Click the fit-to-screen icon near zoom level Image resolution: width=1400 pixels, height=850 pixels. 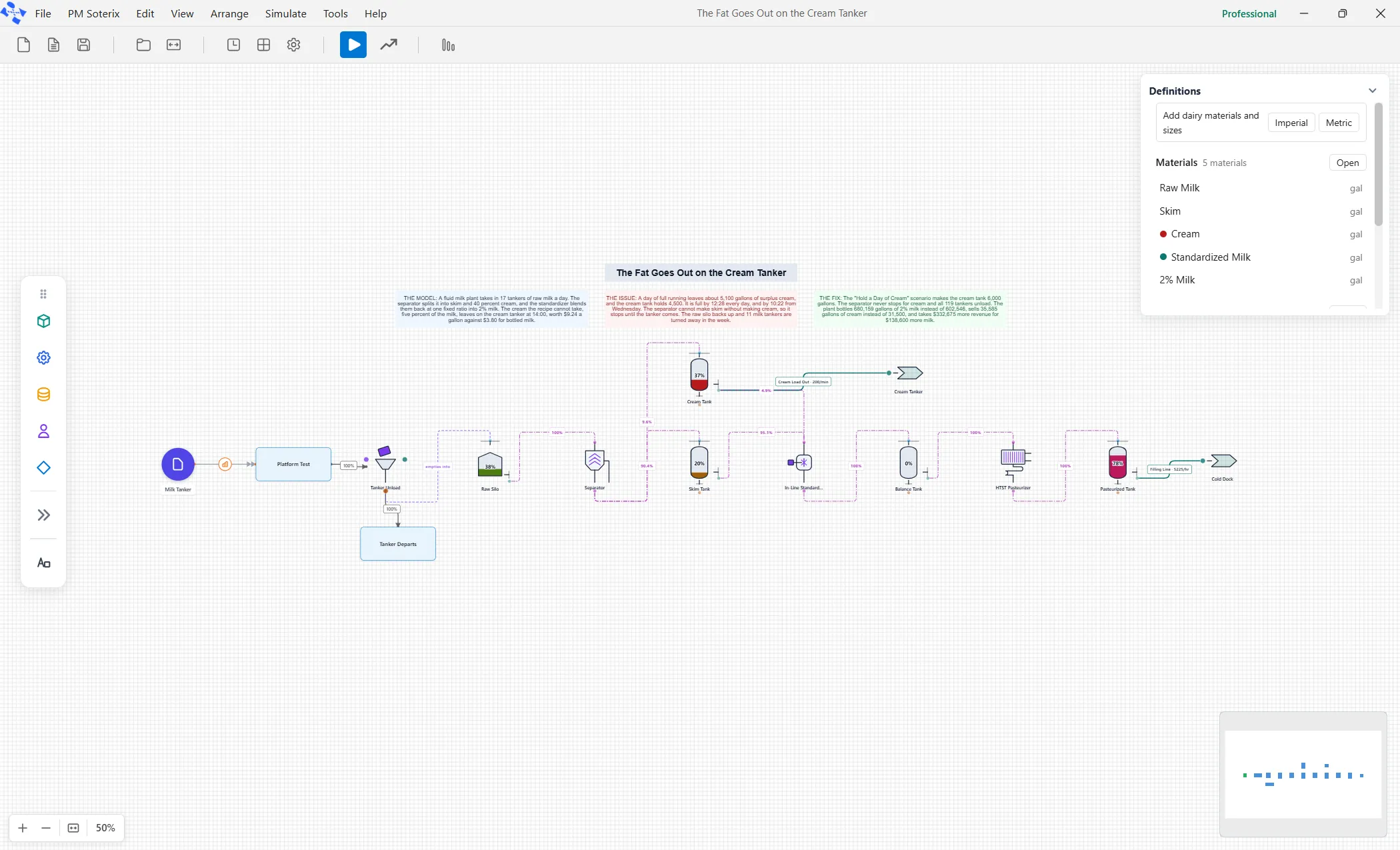(73, 828)
